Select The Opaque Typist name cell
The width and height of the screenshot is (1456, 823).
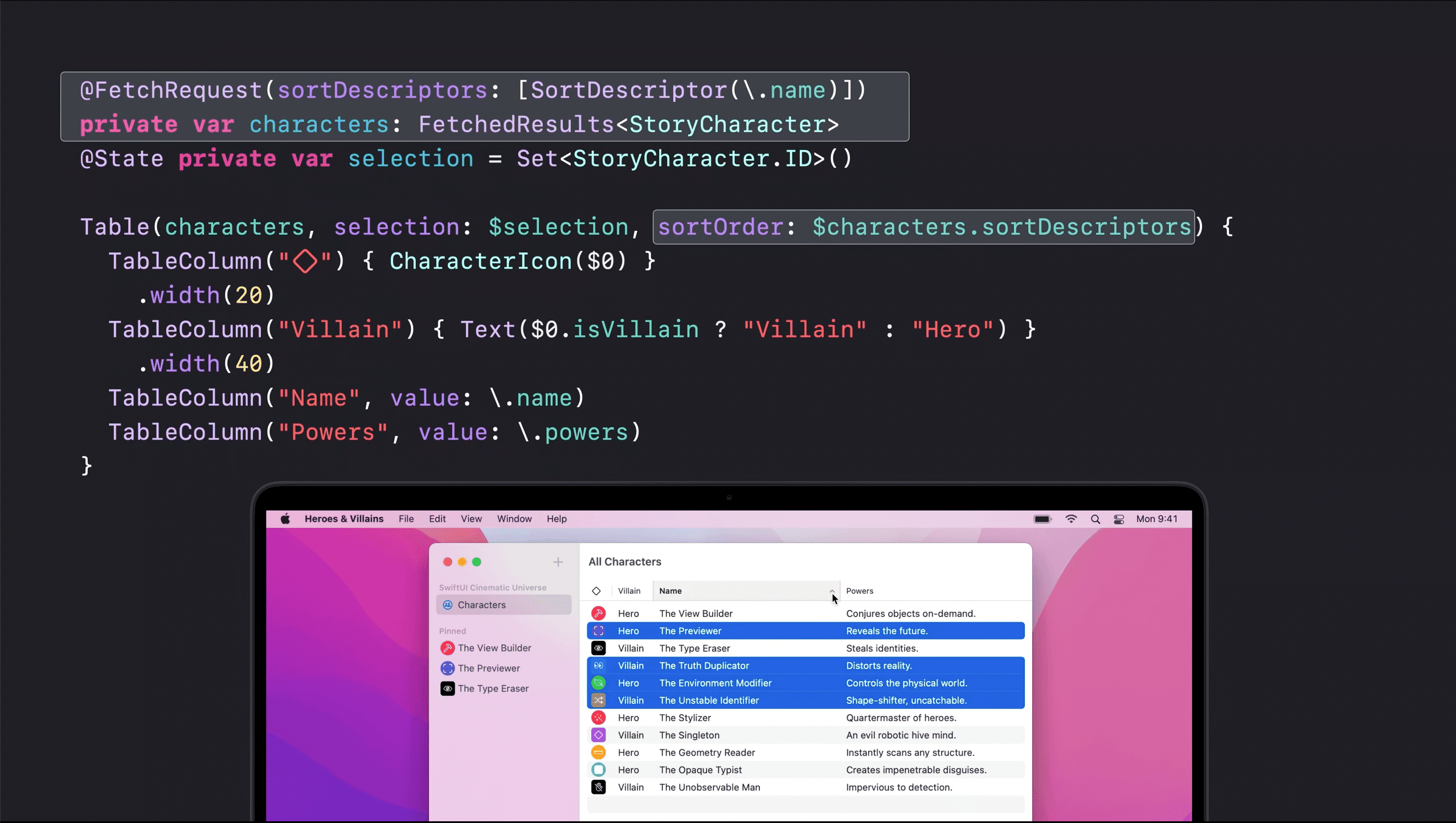click(700, 770)
